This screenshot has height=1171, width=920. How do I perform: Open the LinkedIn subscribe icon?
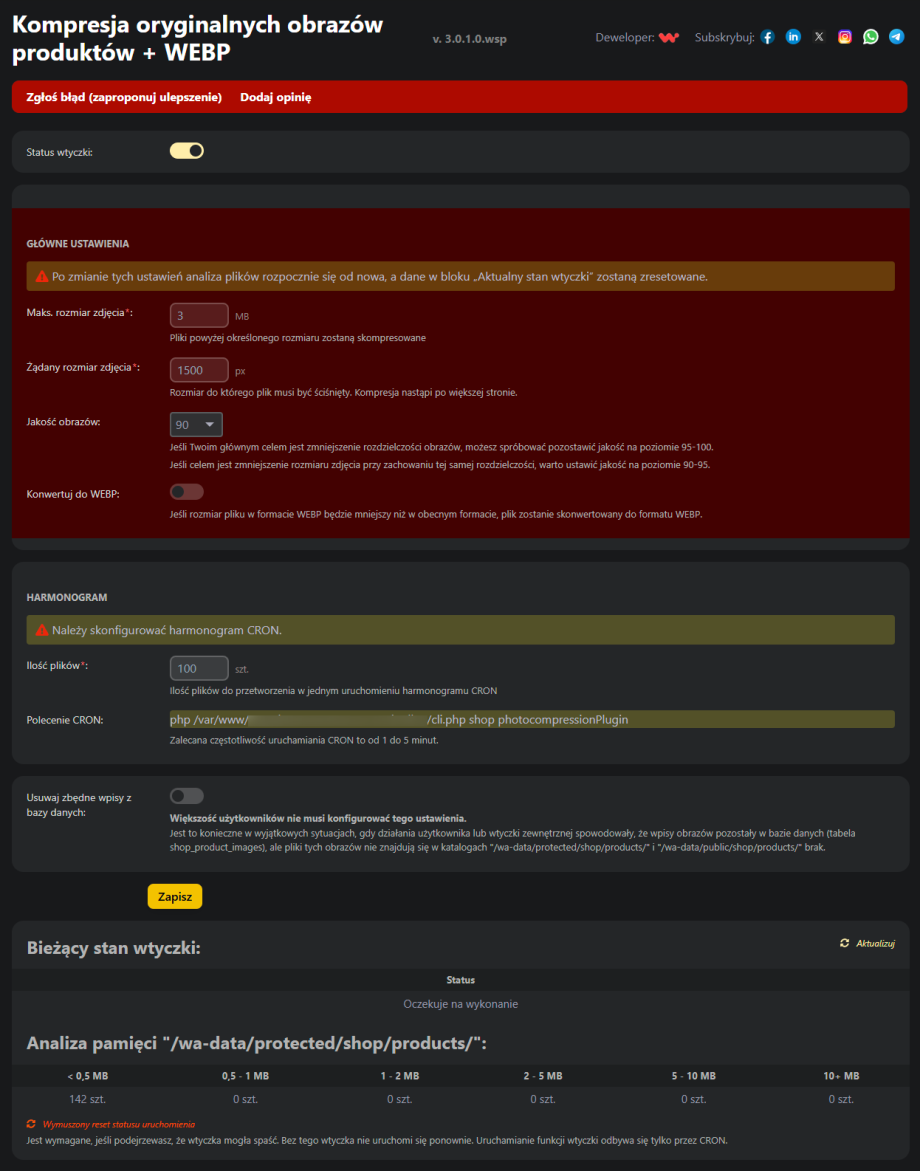(x=793, y=36)
